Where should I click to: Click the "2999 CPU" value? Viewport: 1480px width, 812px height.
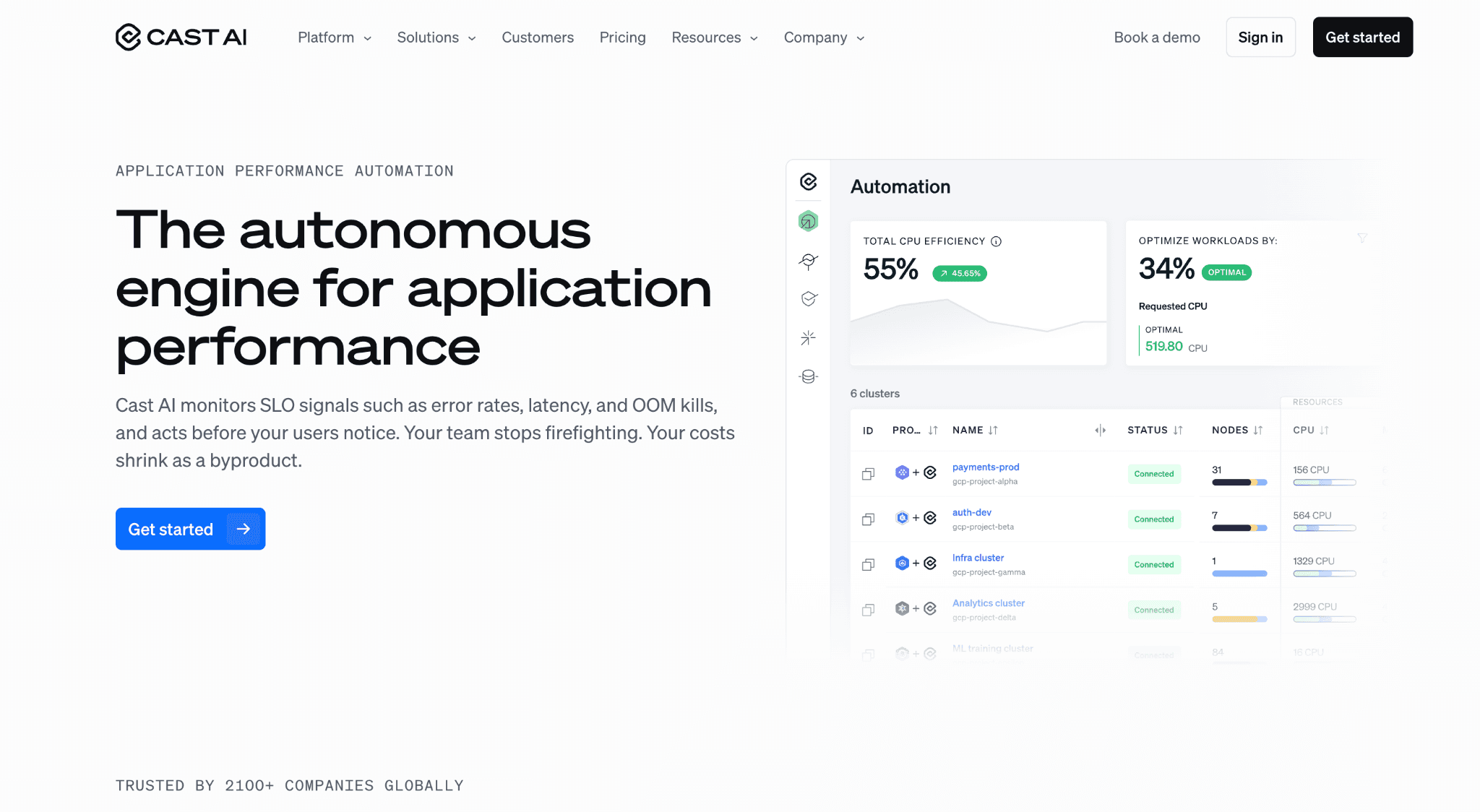pos(1315,607)
